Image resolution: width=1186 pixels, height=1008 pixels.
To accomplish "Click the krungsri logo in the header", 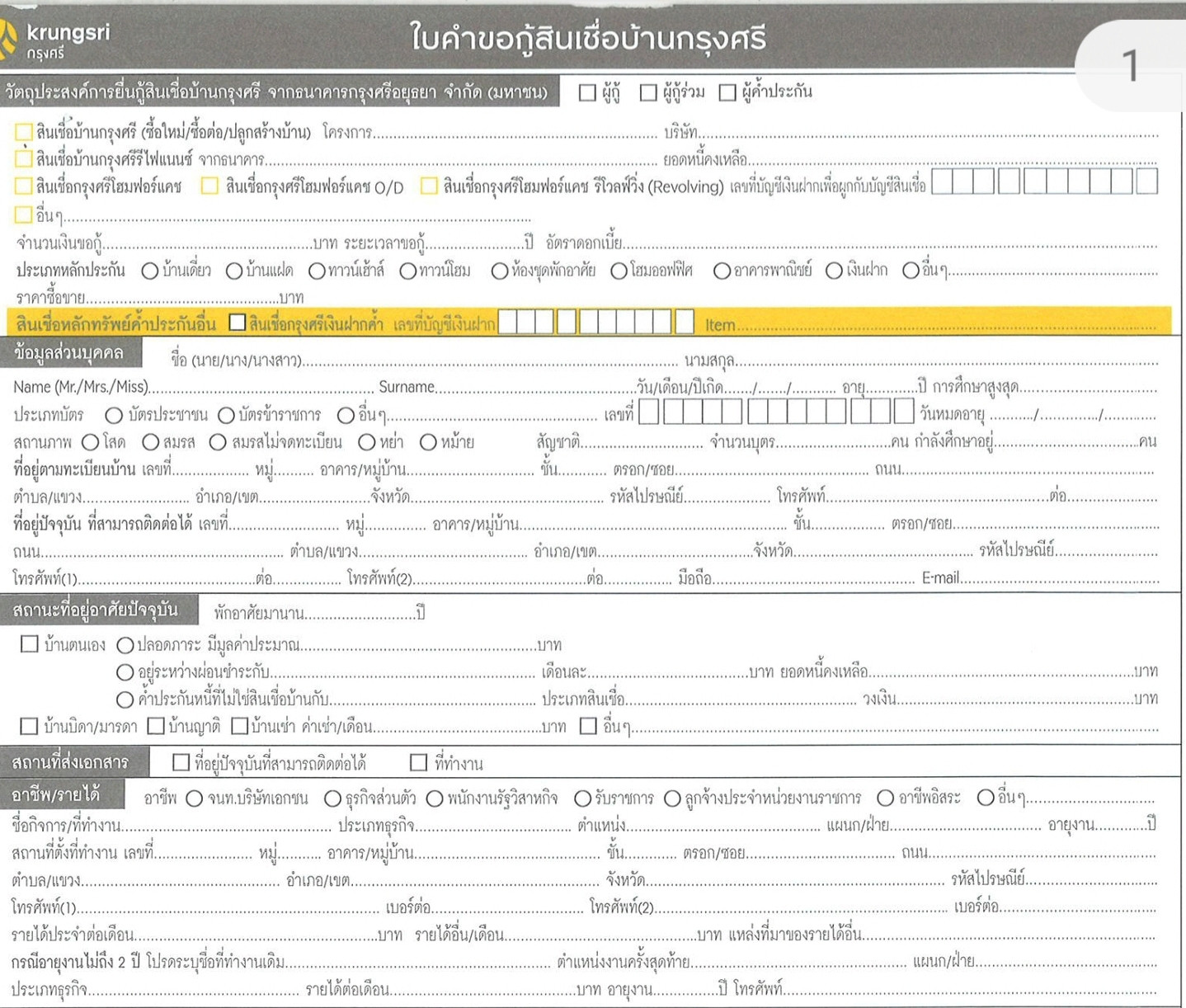I will click(x=54, y=40).
